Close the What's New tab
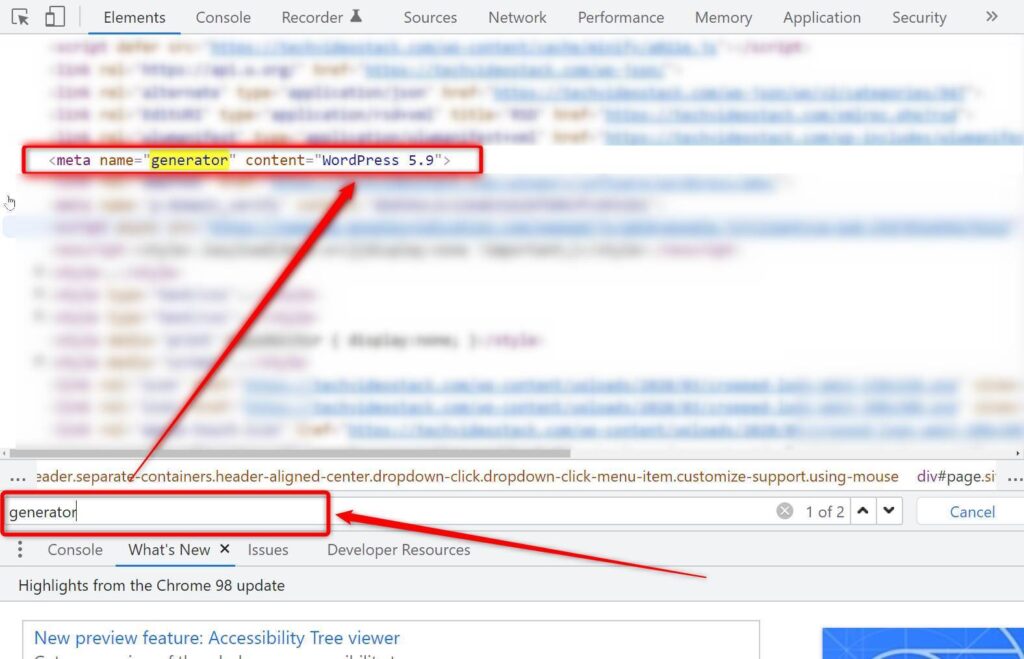Image resolution: width=1024 pixels, height=659 pixels. (x=225, y=549)
